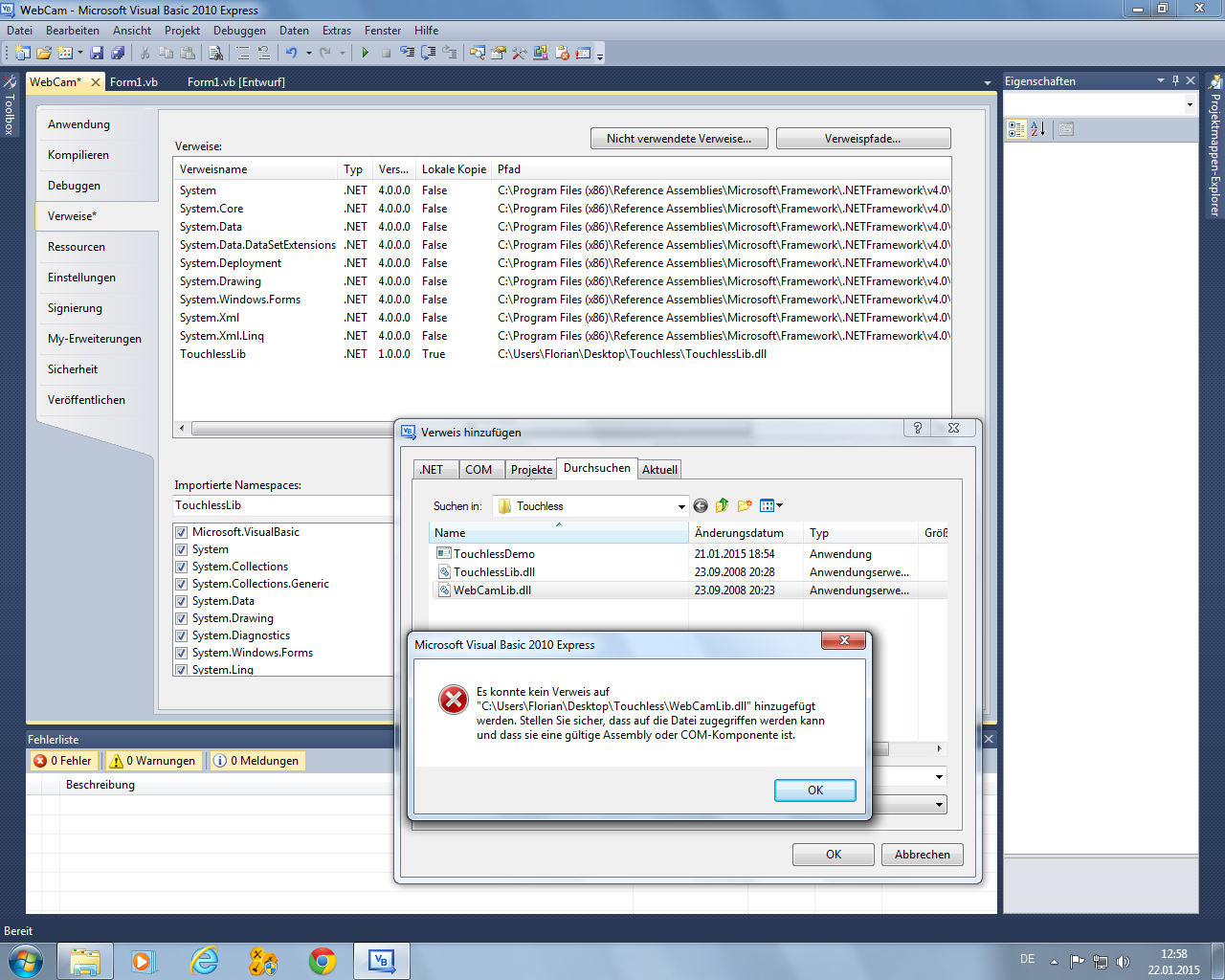Open the active documents list dropdown
The image size is (1225, 980).
(988, 83)
